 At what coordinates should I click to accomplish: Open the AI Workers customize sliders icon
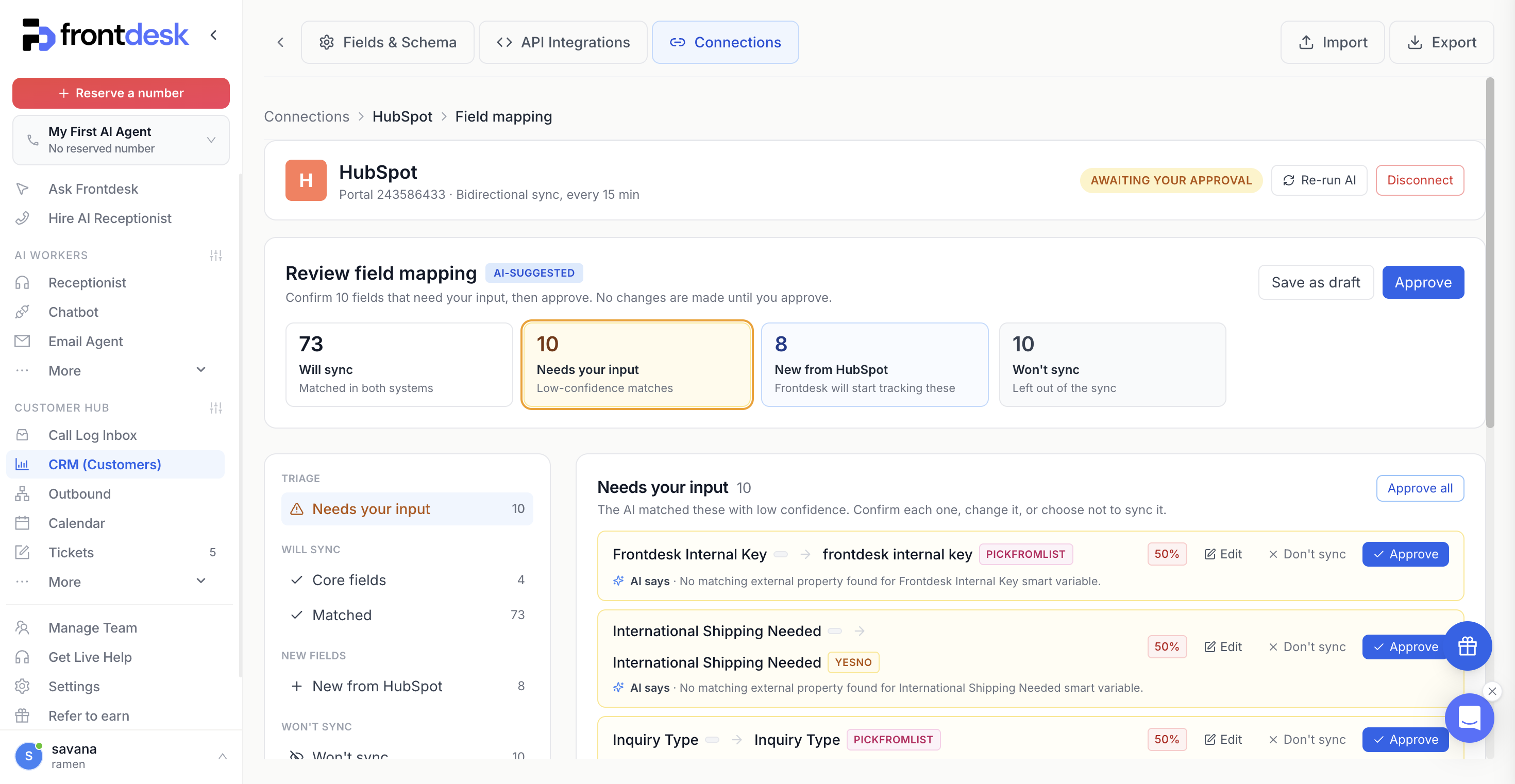click(x=216, y=255)
